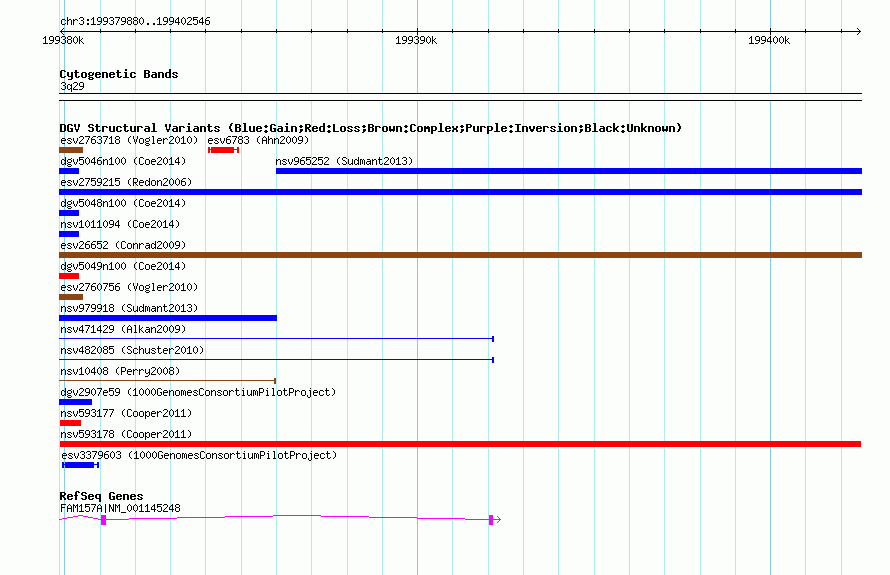Select the nsv10408 (Perry2008) thin brown line
The height and width of the screenshot is (575, 890).
167,381
